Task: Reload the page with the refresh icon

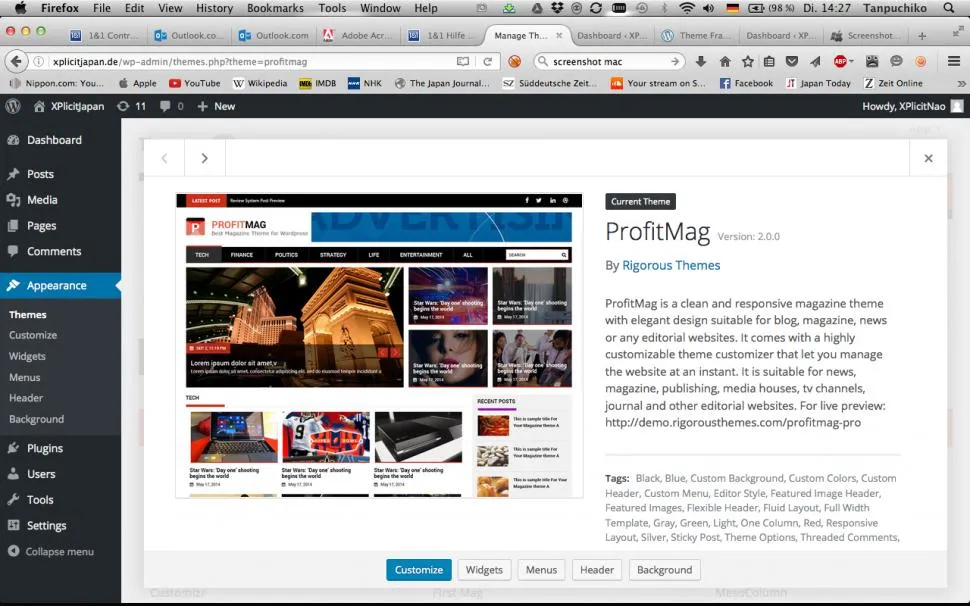Action: (487, 61)
